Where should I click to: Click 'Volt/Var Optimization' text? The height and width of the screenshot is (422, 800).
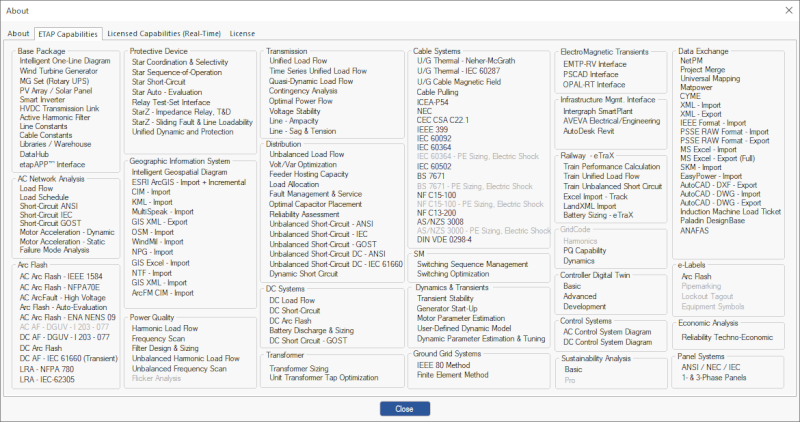pos(303,165)
